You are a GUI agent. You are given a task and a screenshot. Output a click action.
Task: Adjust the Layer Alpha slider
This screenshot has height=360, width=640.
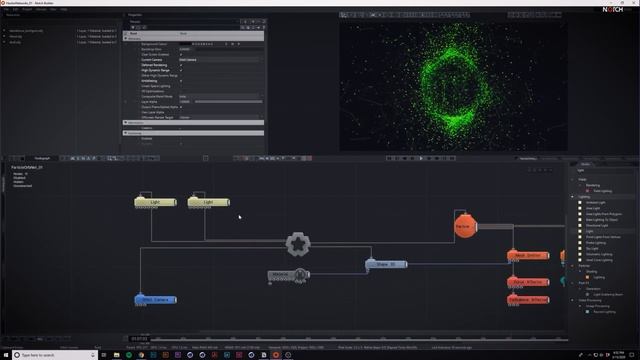click(229, 102)
